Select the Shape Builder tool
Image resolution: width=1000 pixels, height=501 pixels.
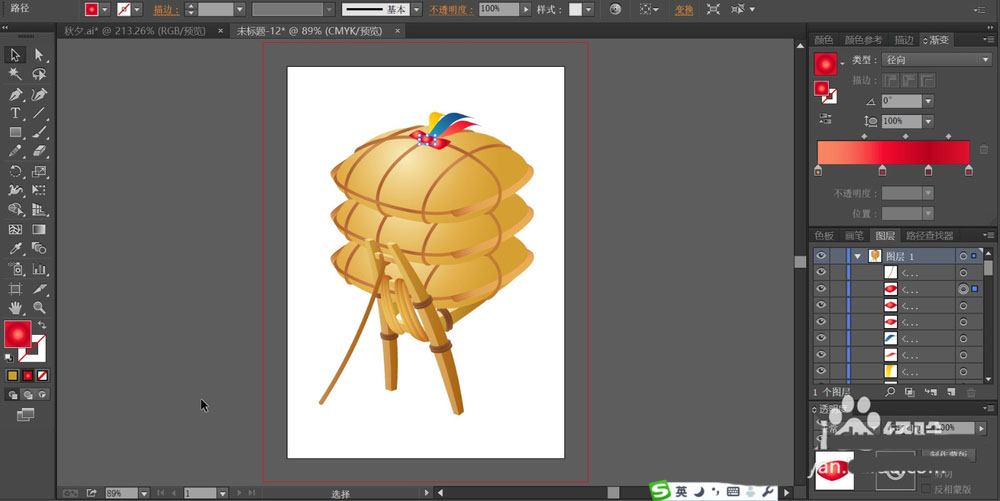pyautogui.click(x=15, y=209)
